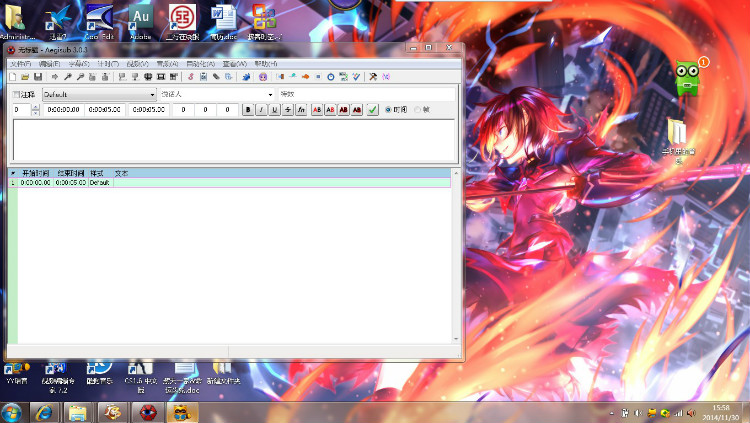
Task: Snap subtitle start to video frame
Action: coord(122,77)
